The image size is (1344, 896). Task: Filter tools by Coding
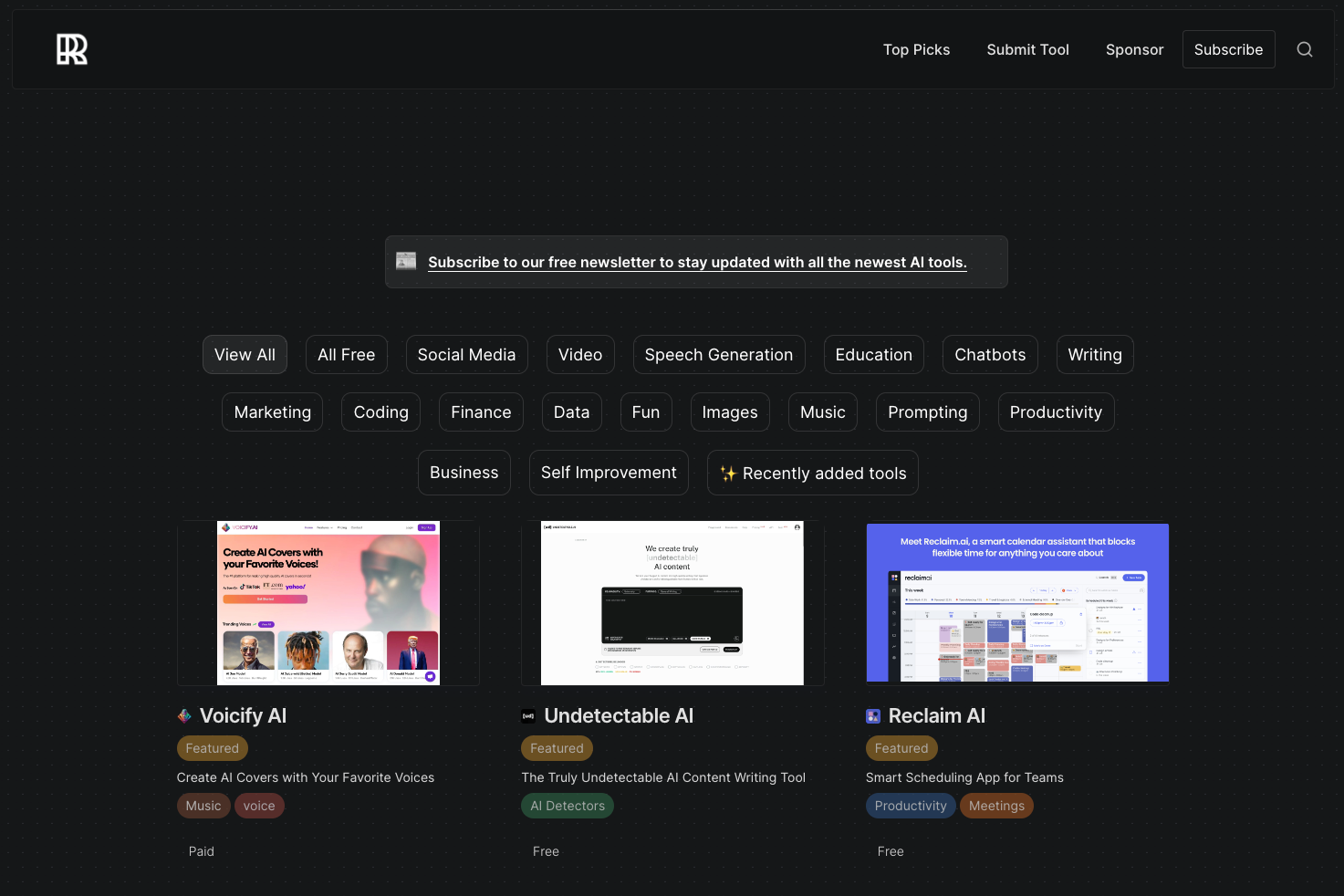coord(380,412)
